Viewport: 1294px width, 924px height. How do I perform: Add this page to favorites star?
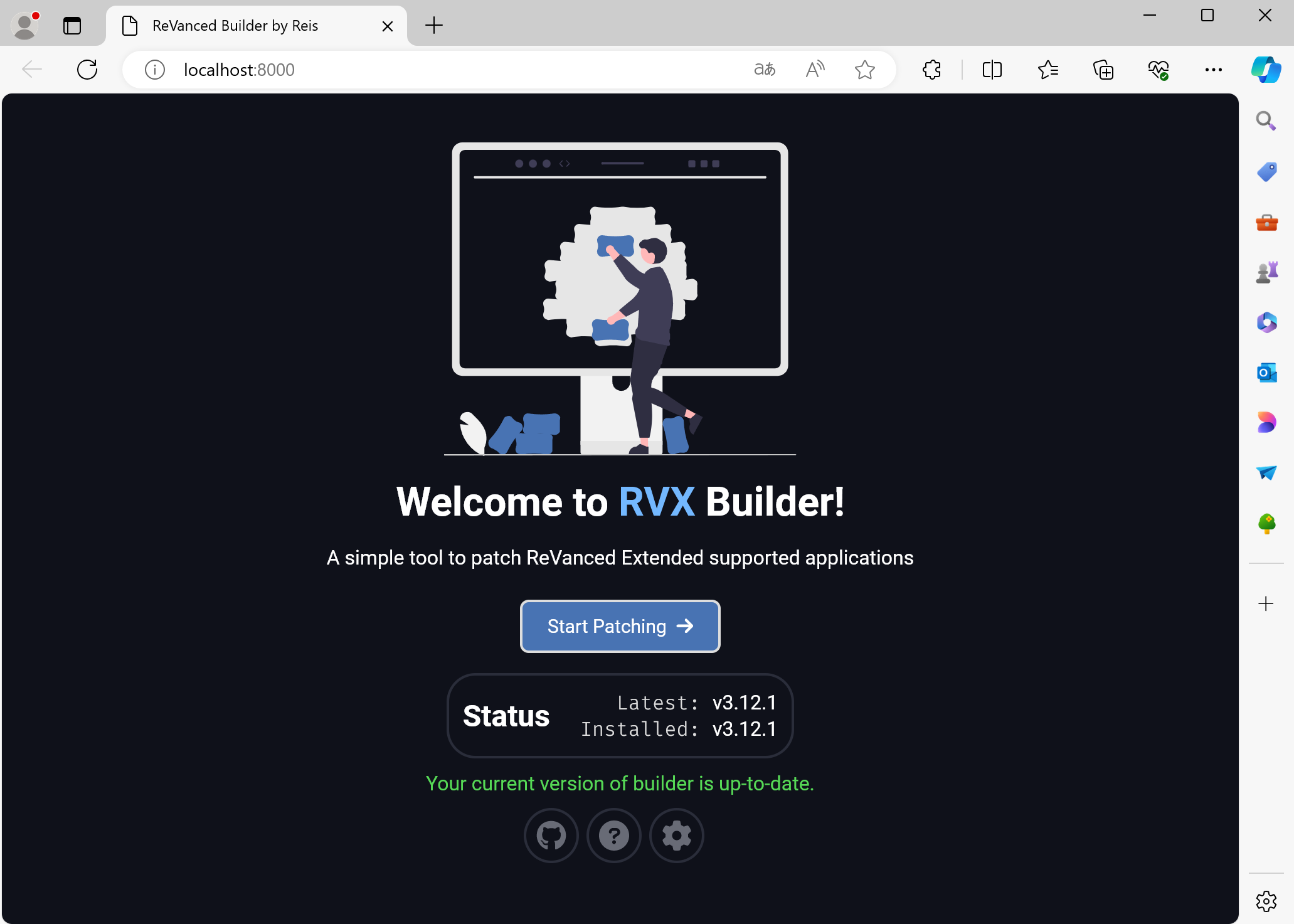coord(864,70)
